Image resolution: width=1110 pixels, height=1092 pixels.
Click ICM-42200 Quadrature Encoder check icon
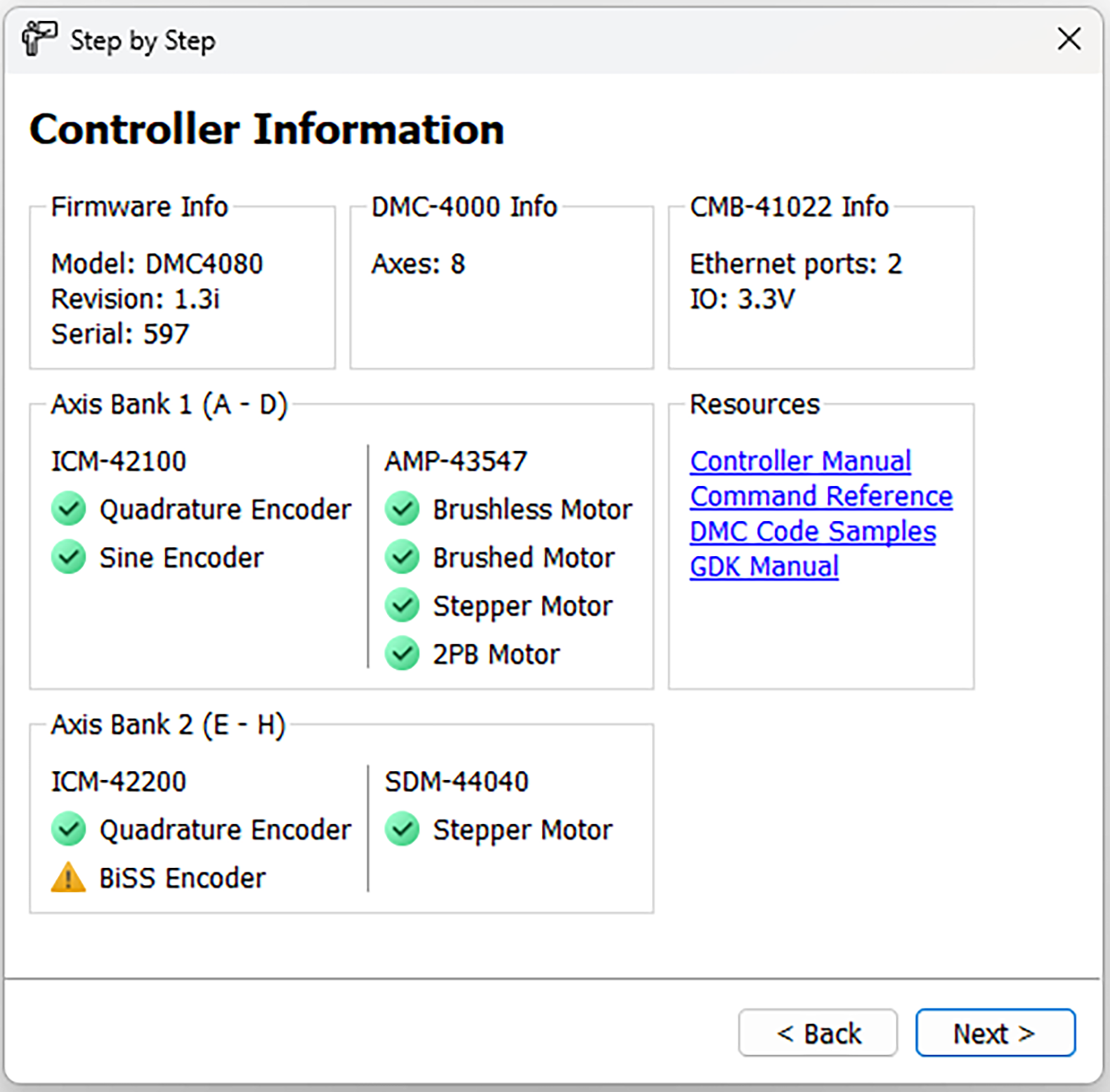pos(69,829)
